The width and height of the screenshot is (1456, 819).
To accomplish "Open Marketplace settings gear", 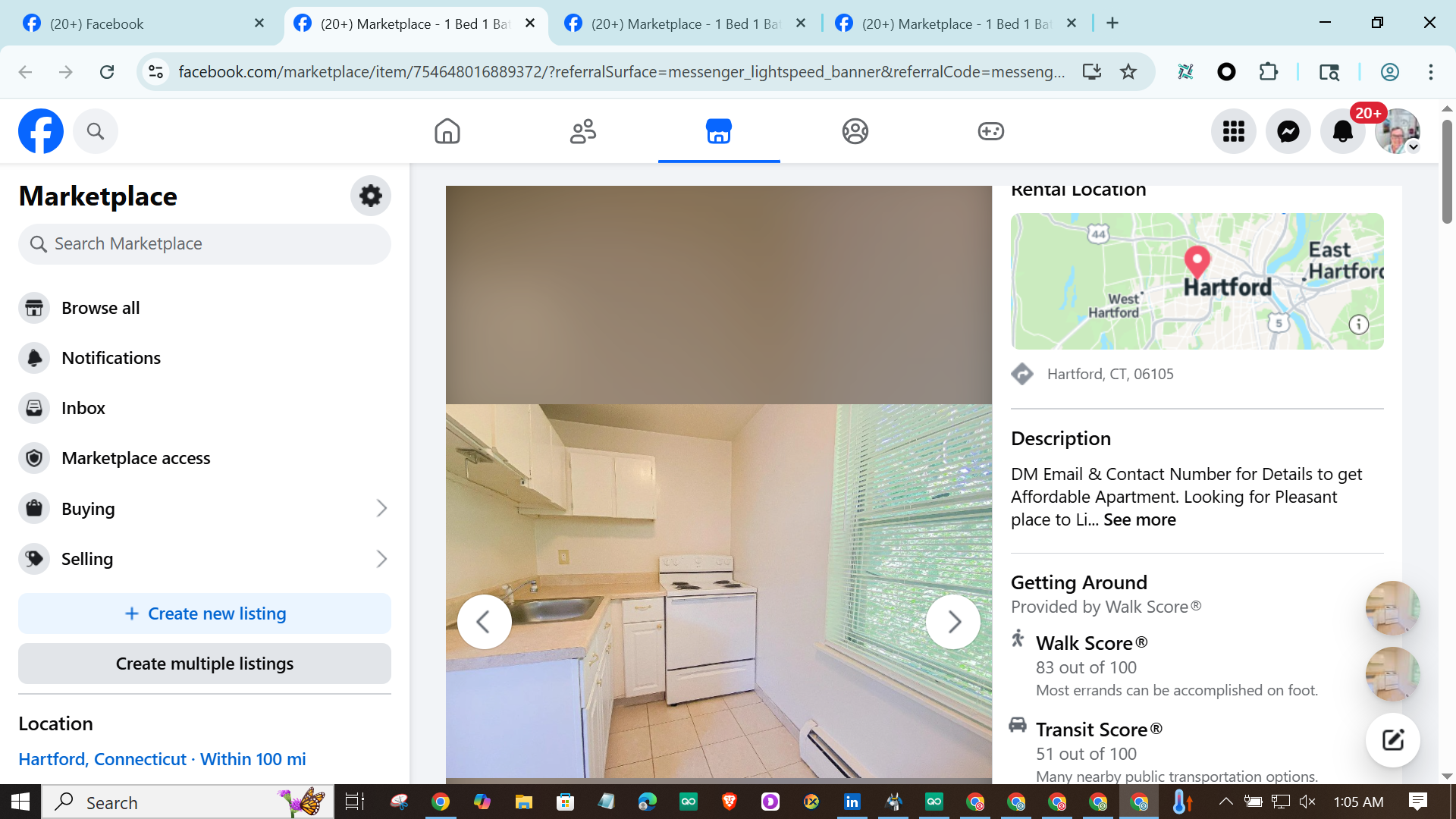I will pos(370,196).
